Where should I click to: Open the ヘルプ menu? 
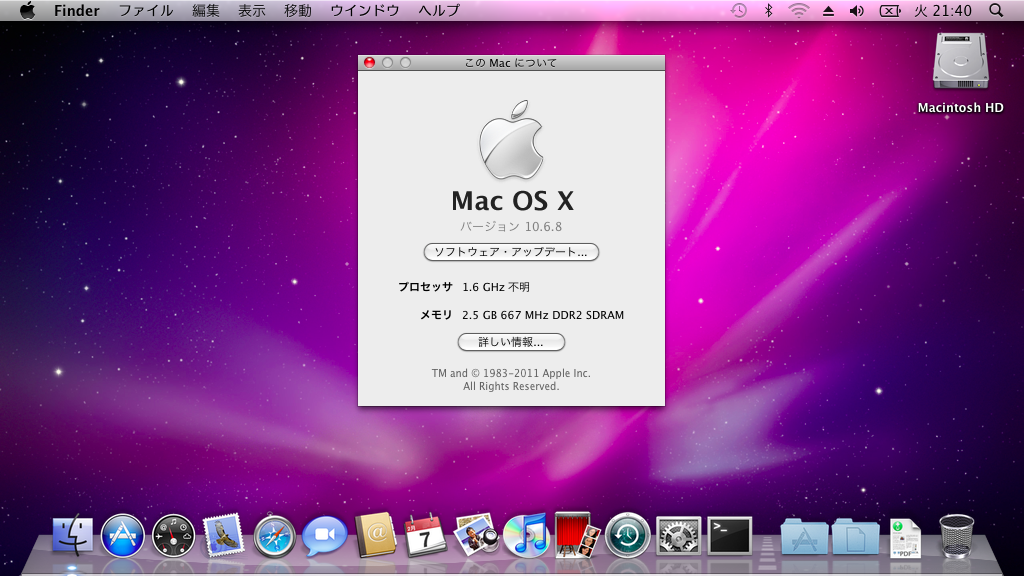pos(440,10)
